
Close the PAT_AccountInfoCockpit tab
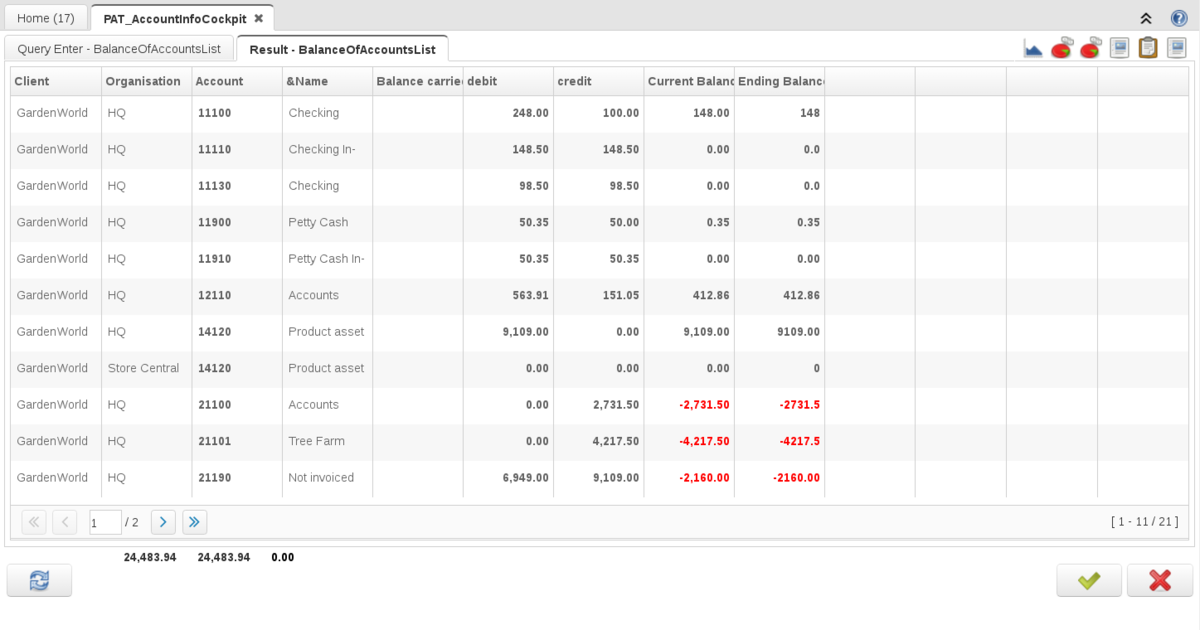pos(259,18)
